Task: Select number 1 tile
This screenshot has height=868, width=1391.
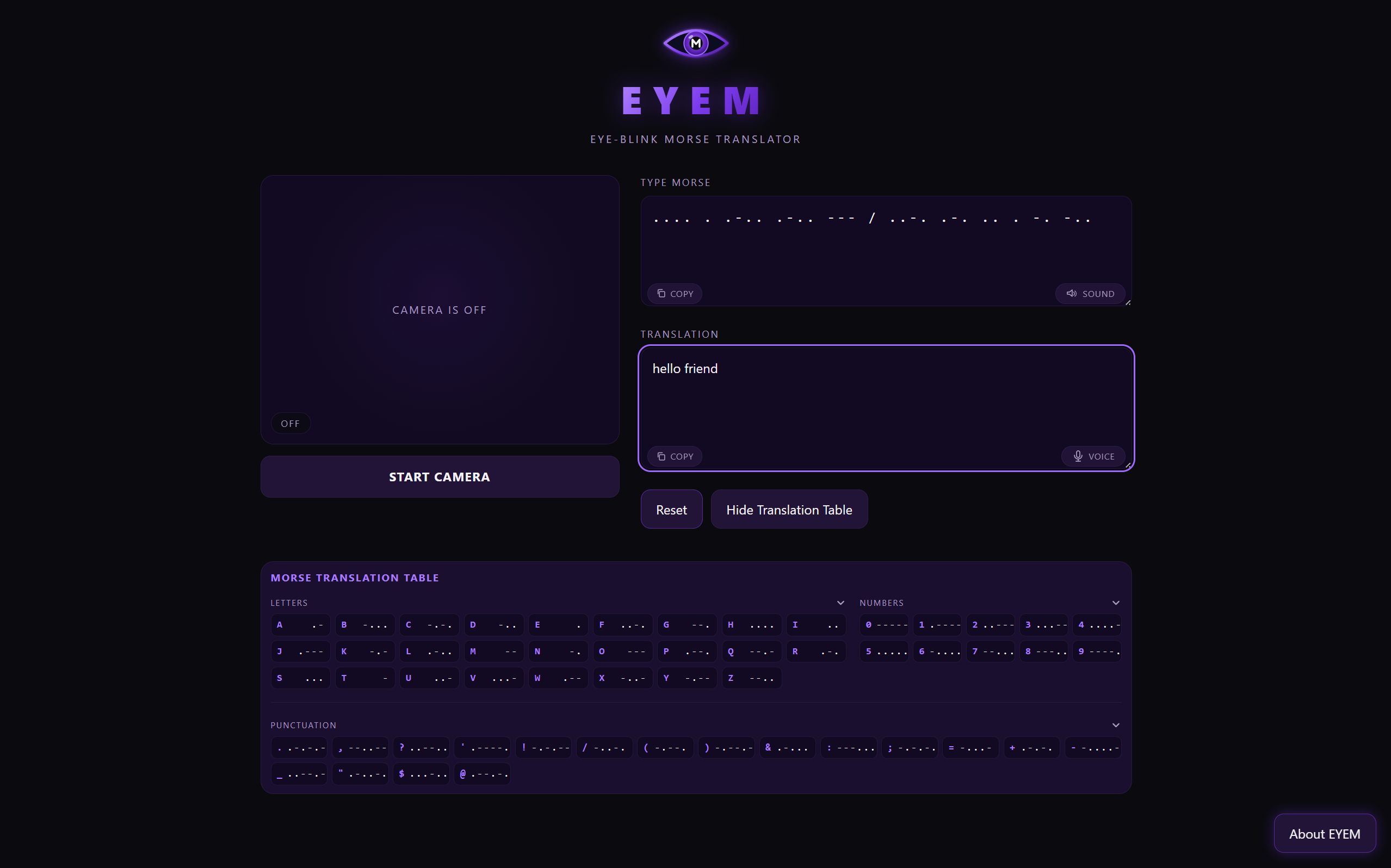Action: [937, 624]
